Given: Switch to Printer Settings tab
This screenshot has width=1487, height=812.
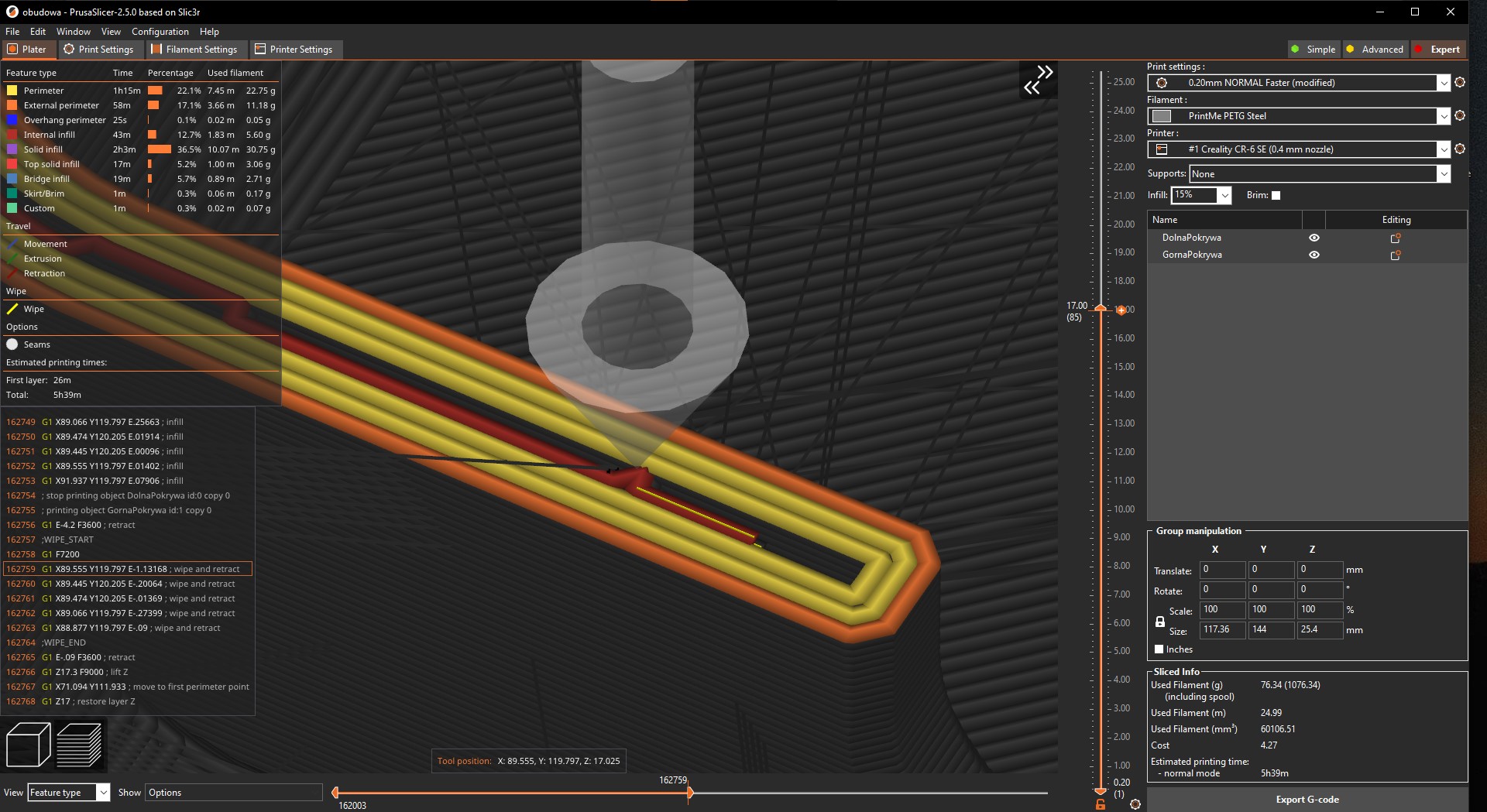Looking at the screenshot, I should pos(294,49).
